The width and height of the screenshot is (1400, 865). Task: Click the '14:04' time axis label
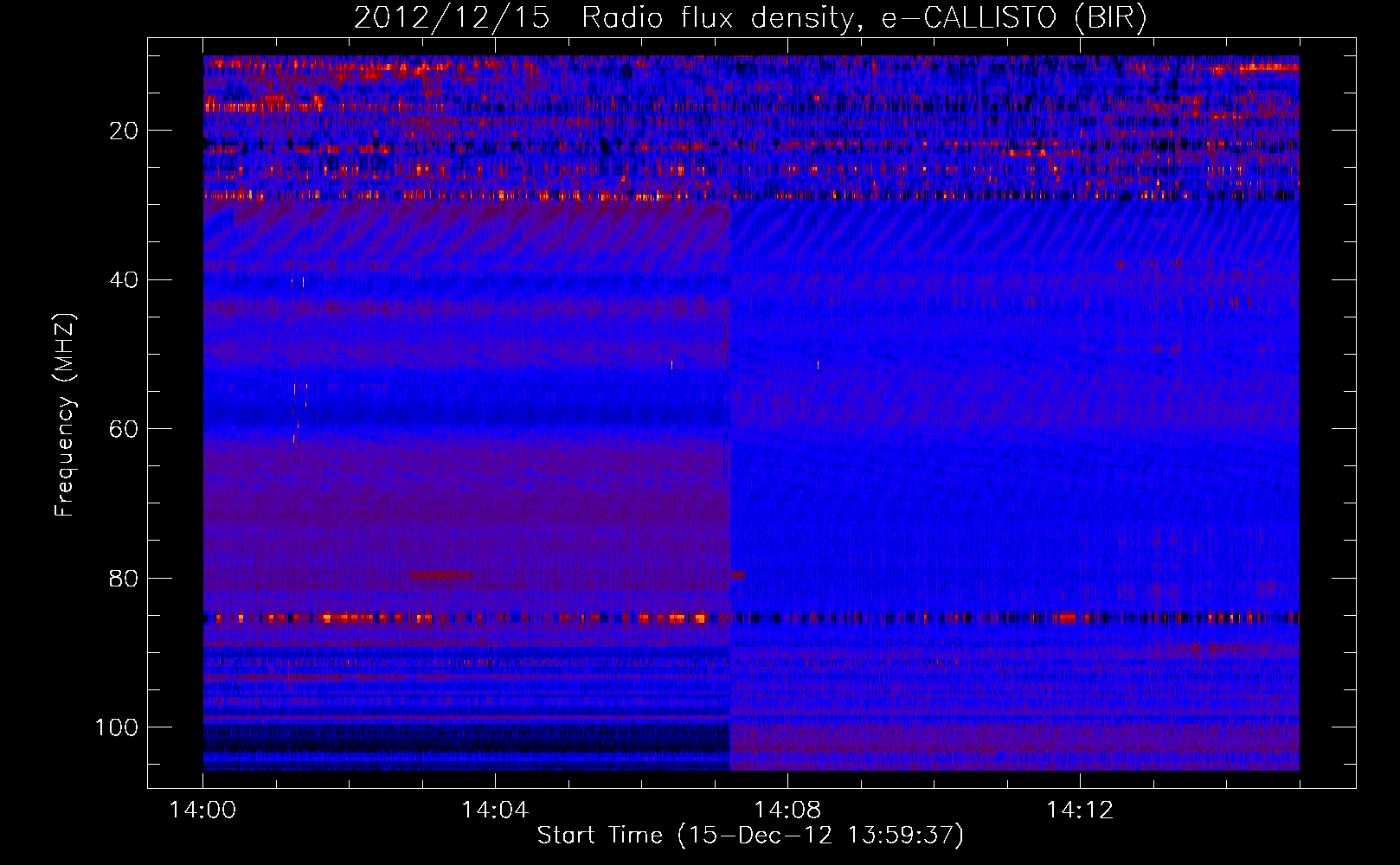click(495, 811)
